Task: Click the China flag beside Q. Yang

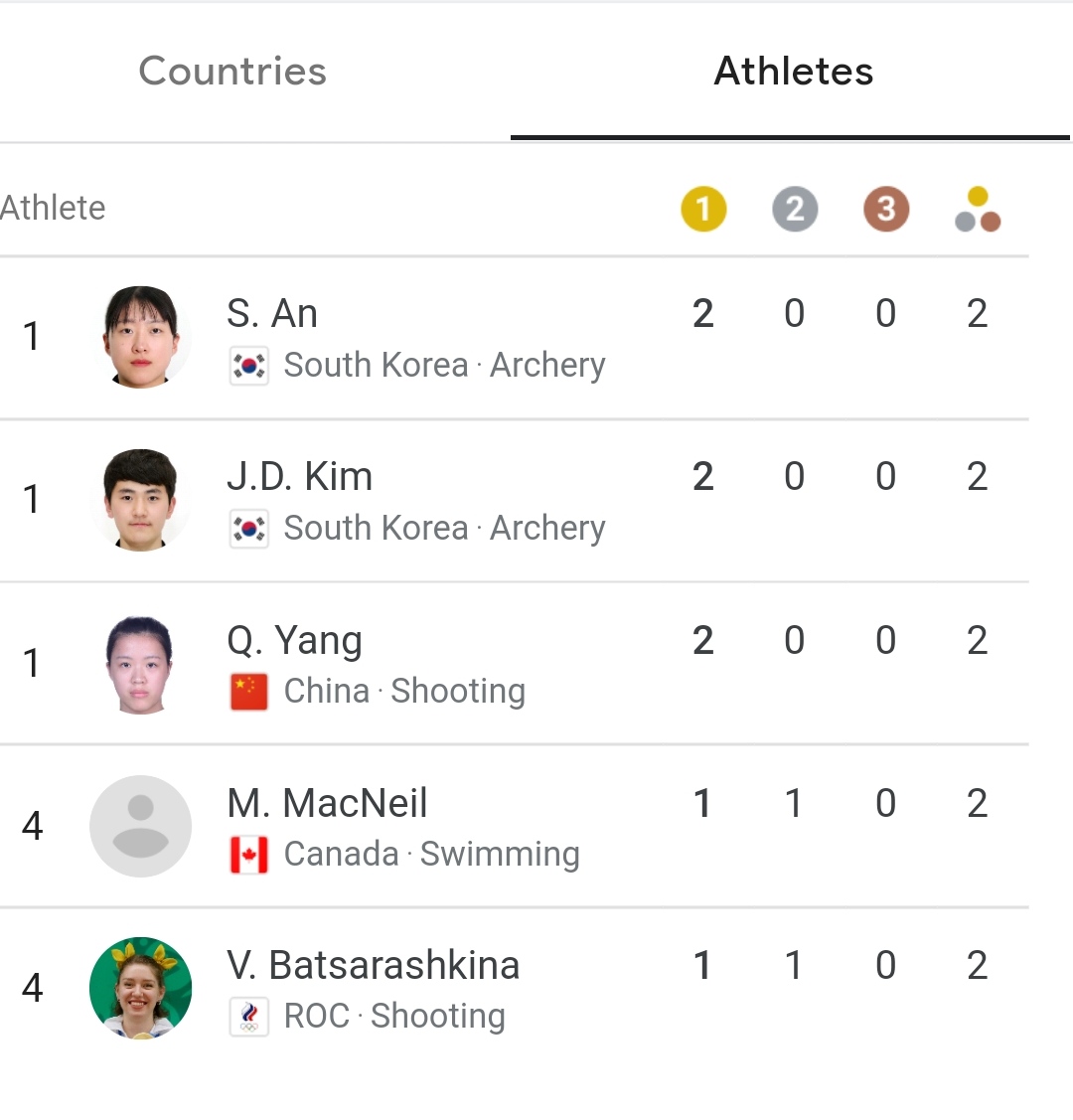Action: point(249,692)
